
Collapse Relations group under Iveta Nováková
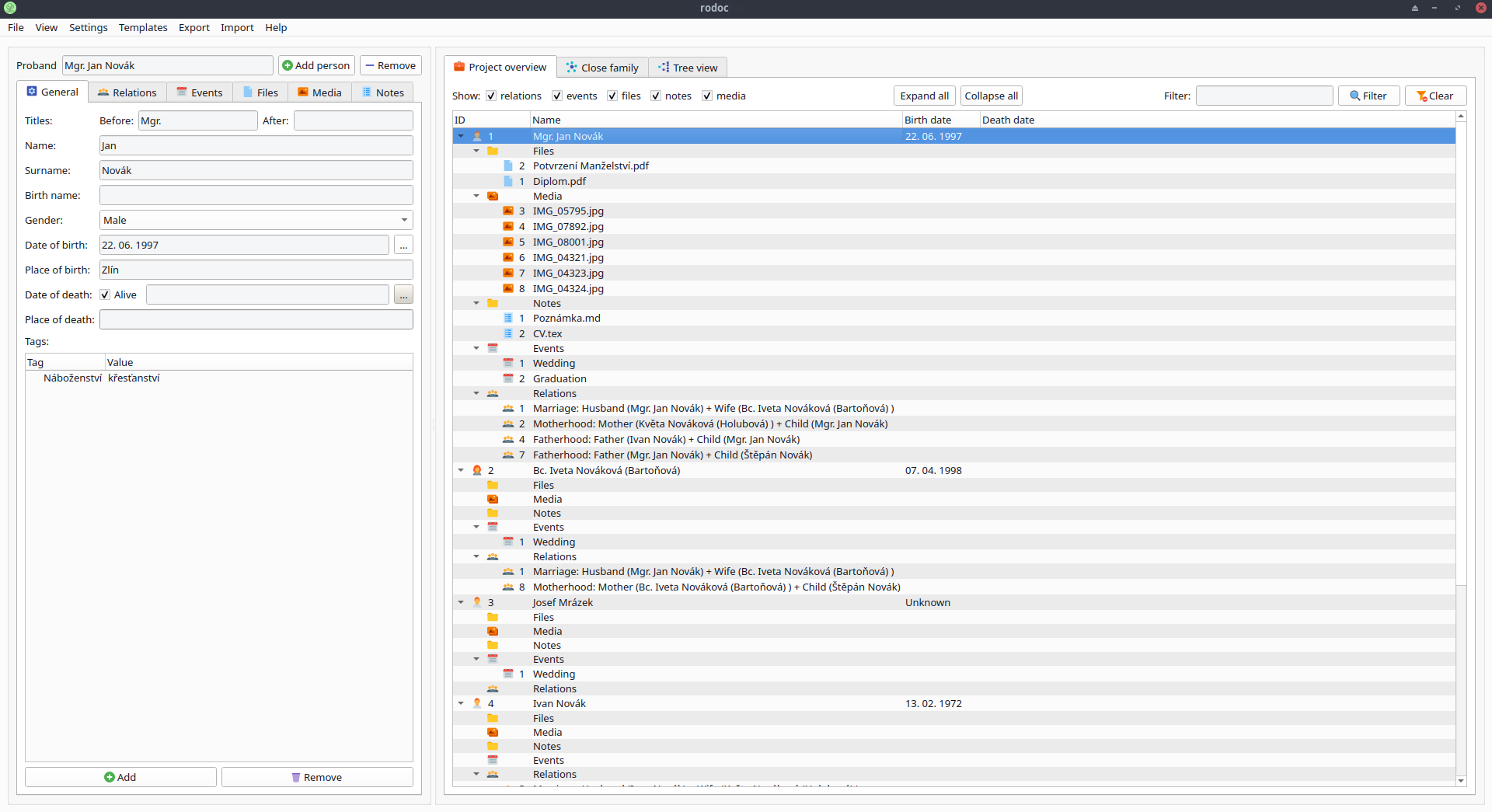point(476,556)
